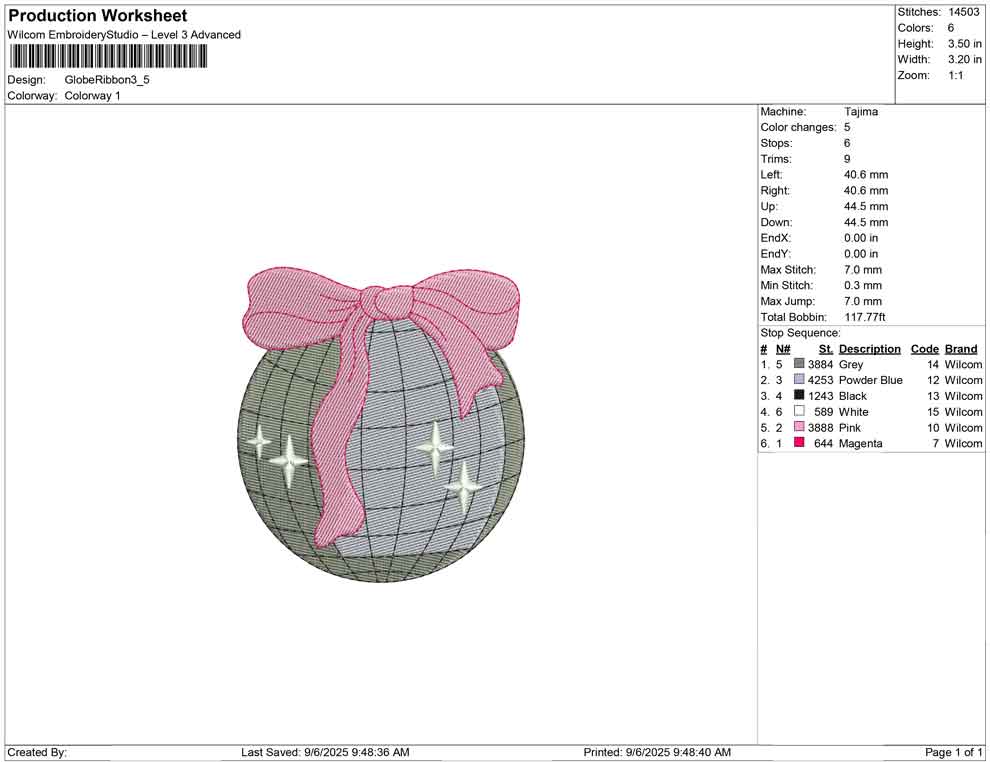Click the Grey thread color swatch
Image resolution: width=990 pixels, height=762 pixels.
tap(799, 365)
